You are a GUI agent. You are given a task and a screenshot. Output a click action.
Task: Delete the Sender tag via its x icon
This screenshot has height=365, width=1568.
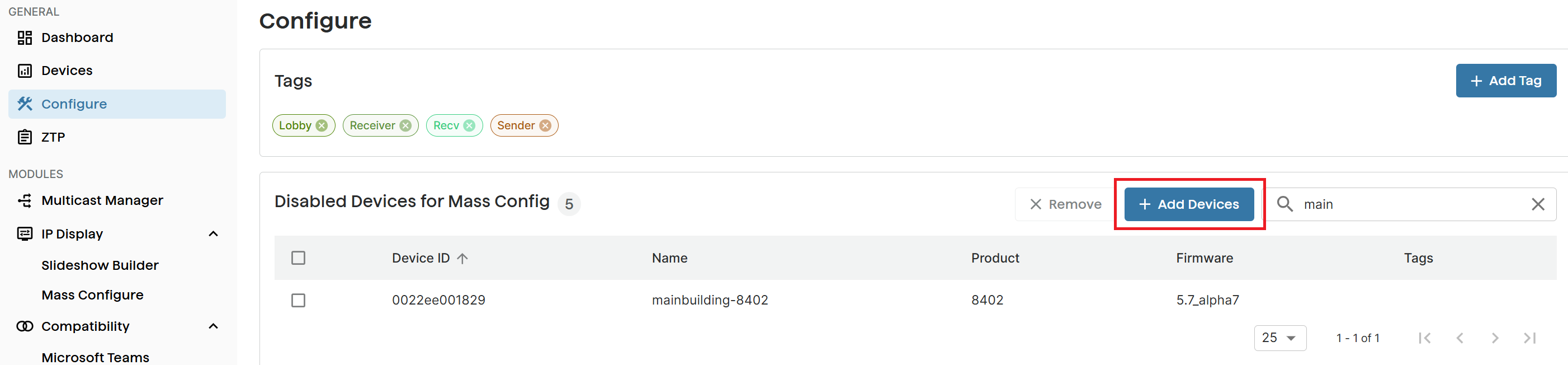pos(545,125)
